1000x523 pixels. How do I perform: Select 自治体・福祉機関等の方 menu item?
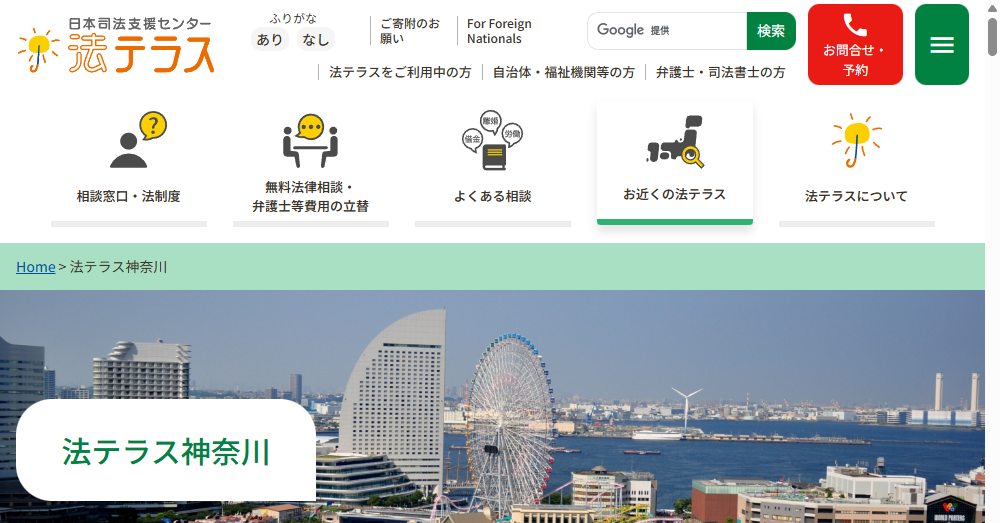pyautogui.click(x=563, y=72)
